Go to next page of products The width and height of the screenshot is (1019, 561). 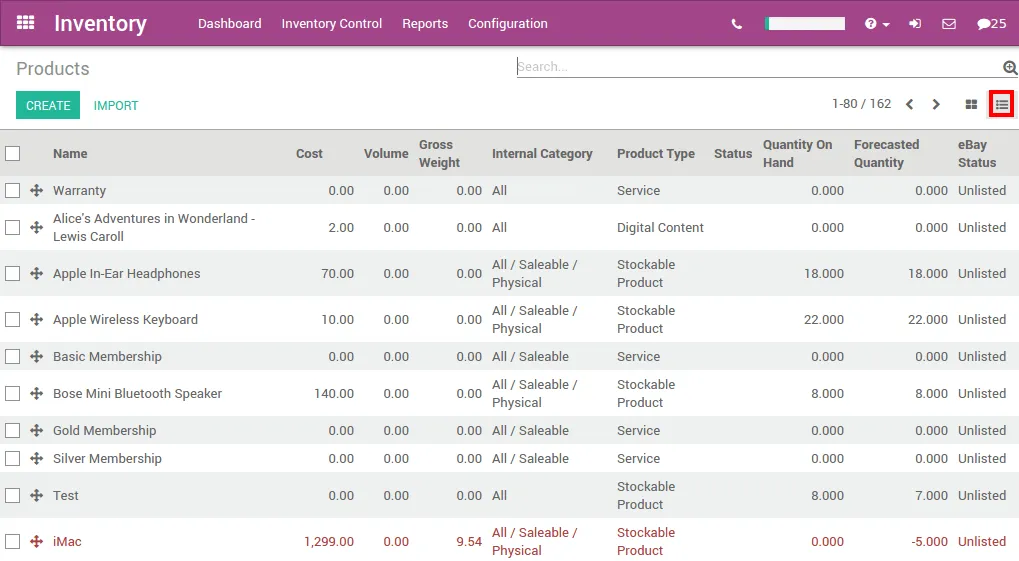(x=936, y=105)
